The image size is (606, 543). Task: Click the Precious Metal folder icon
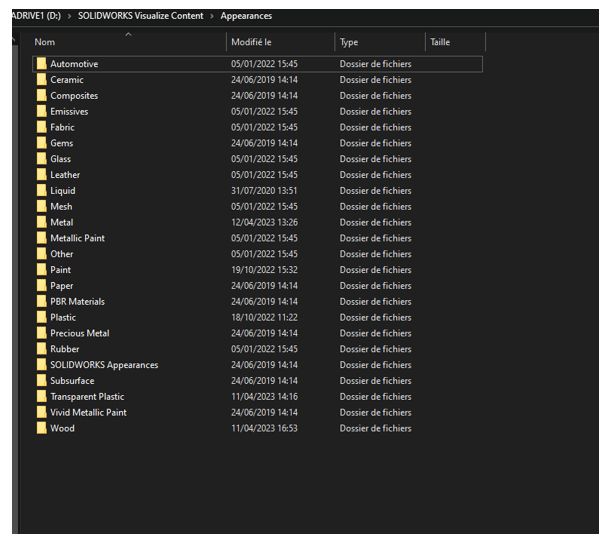tap(42, 333)
